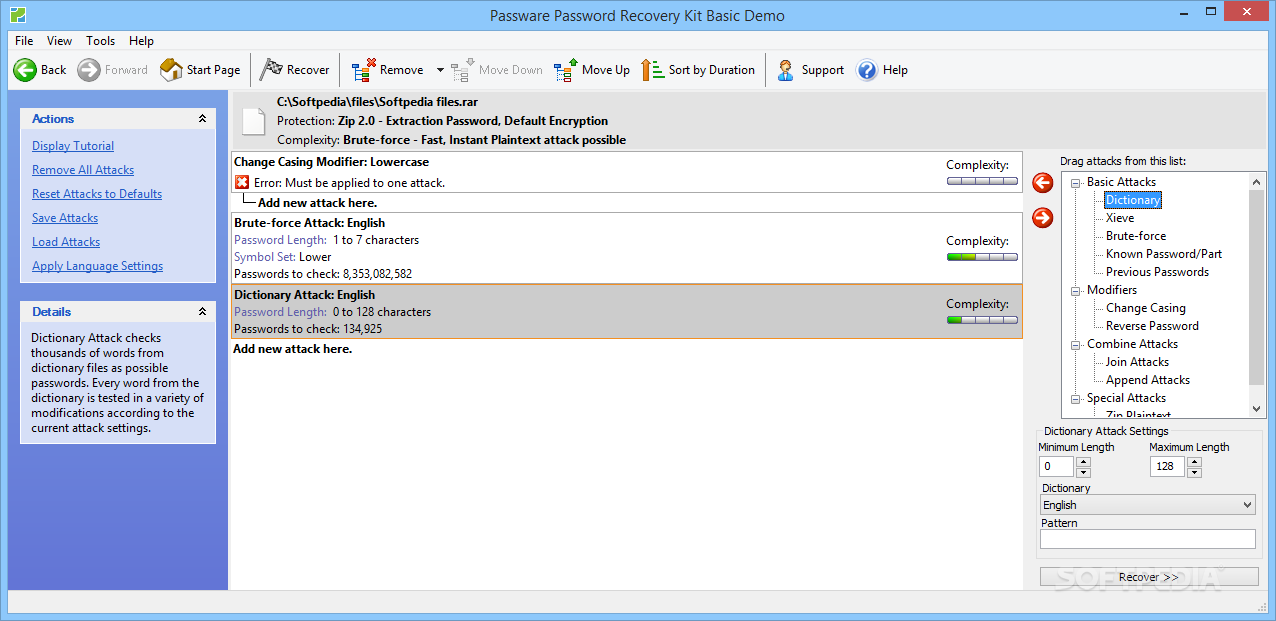Screen dimensions: 1276x621
Task: Click the file document icon in header
Action: [254, 122]
